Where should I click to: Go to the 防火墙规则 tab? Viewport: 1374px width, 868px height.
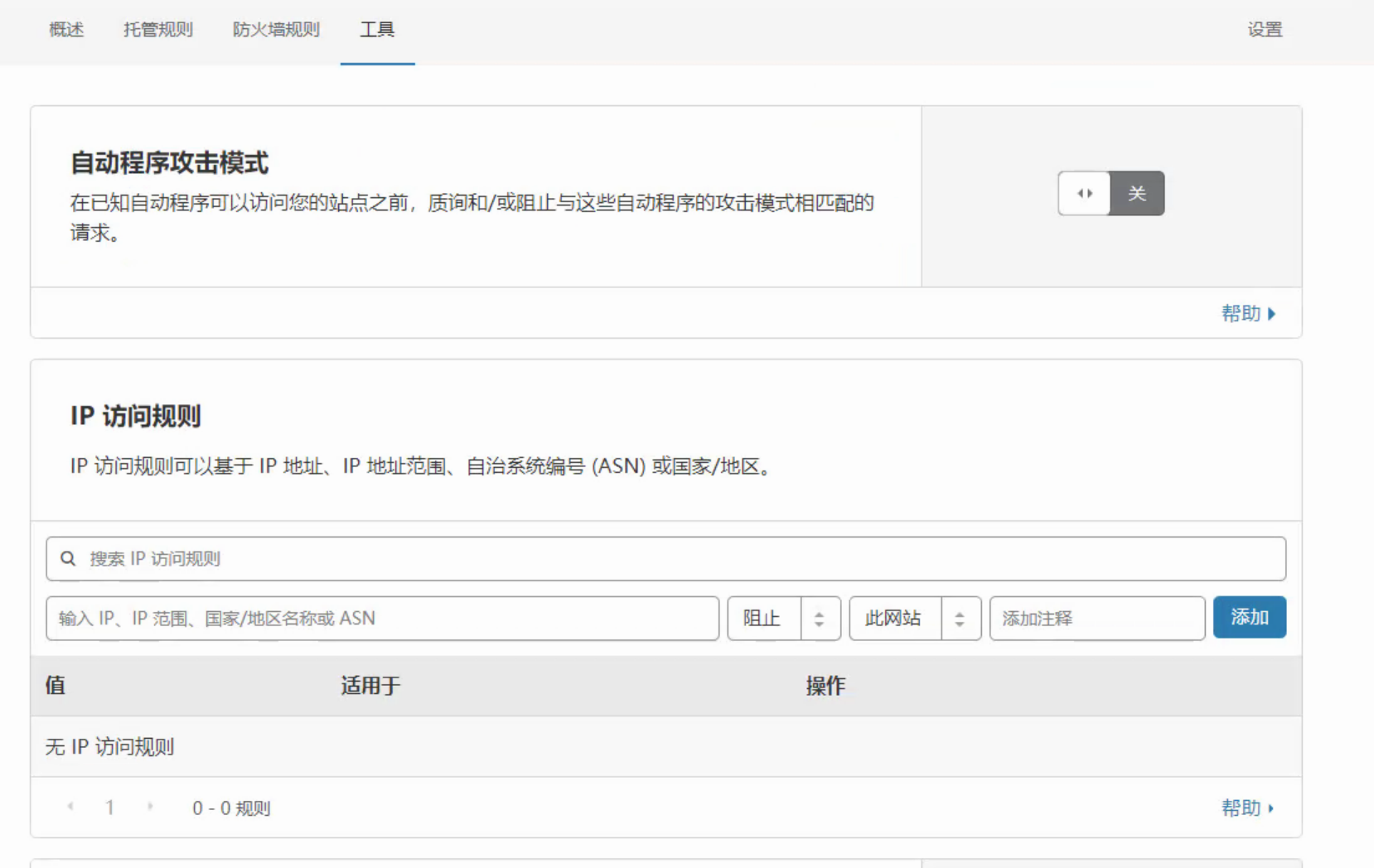[276, 30]
